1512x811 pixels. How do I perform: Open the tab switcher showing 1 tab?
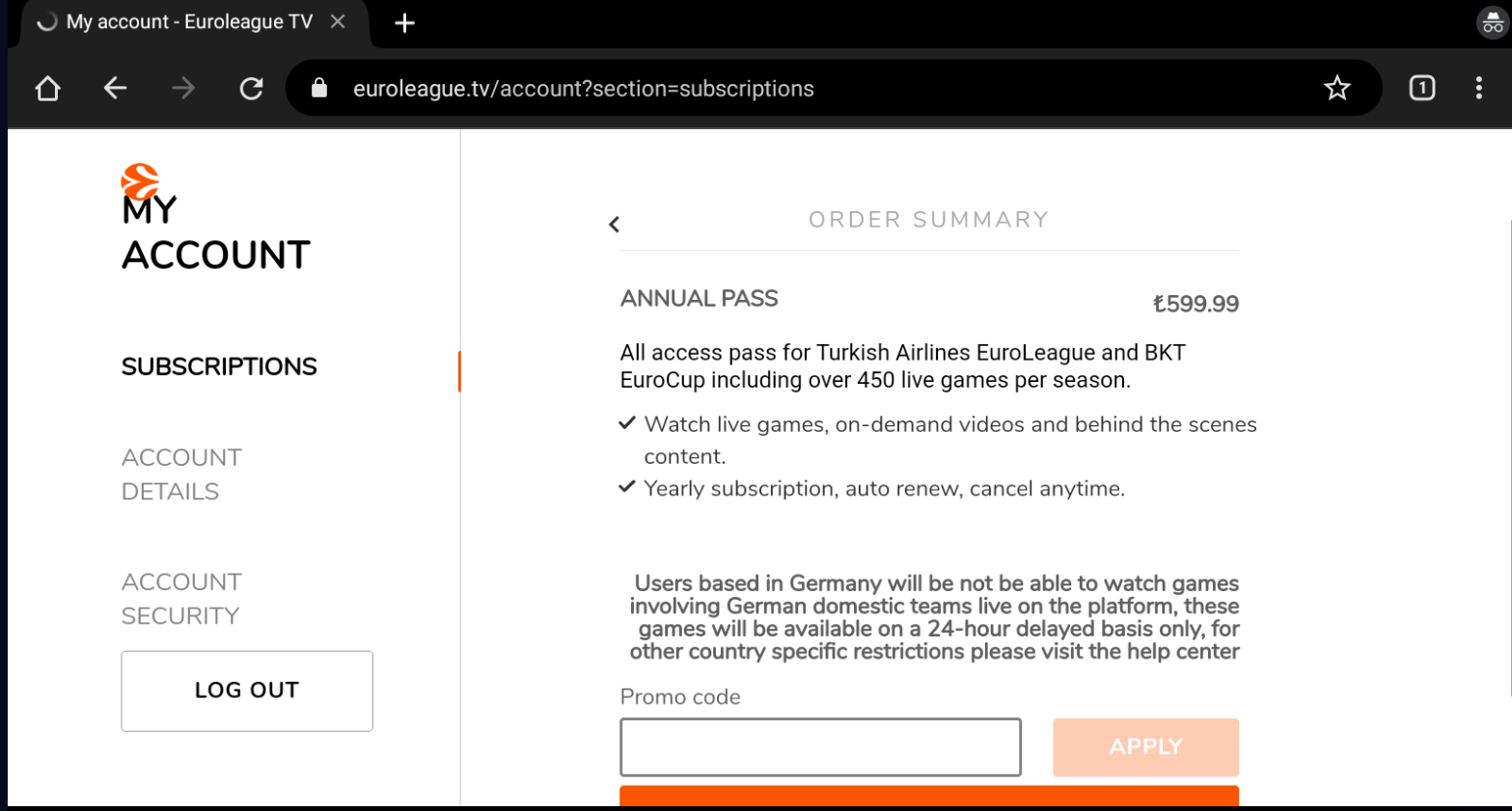[1421, 88]
